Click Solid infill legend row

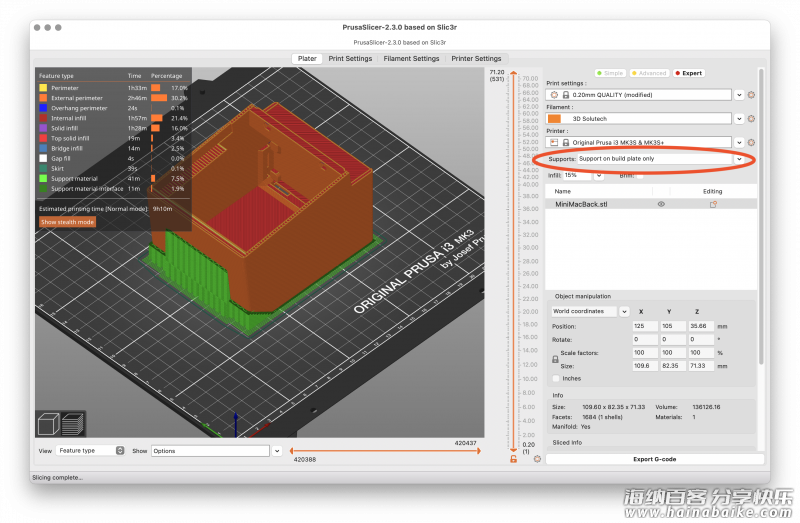(113, 128)
